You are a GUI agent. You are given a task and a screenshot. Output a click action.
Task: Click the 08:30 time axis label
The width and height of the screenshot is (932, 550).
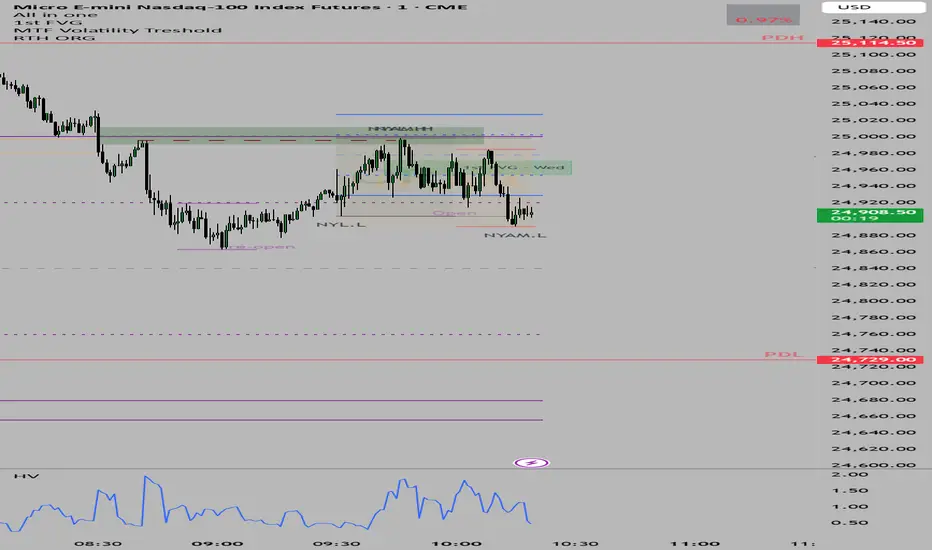(97, 543)
